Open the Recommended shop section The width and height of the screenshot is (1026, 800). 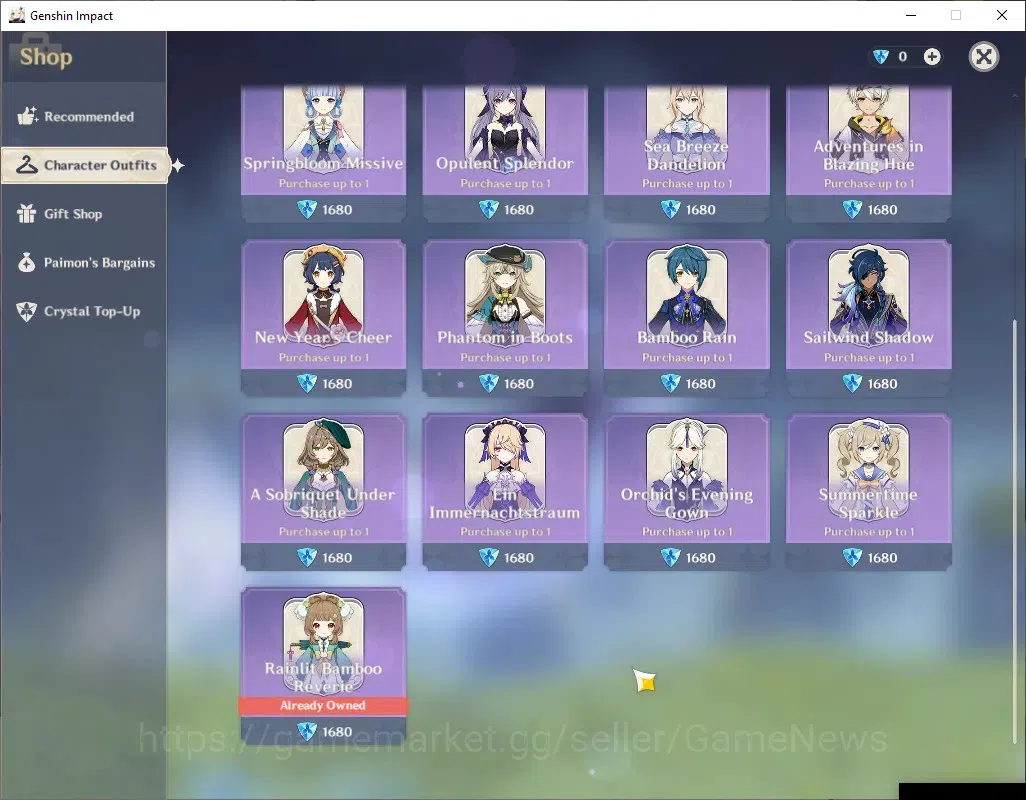point(83,116)
